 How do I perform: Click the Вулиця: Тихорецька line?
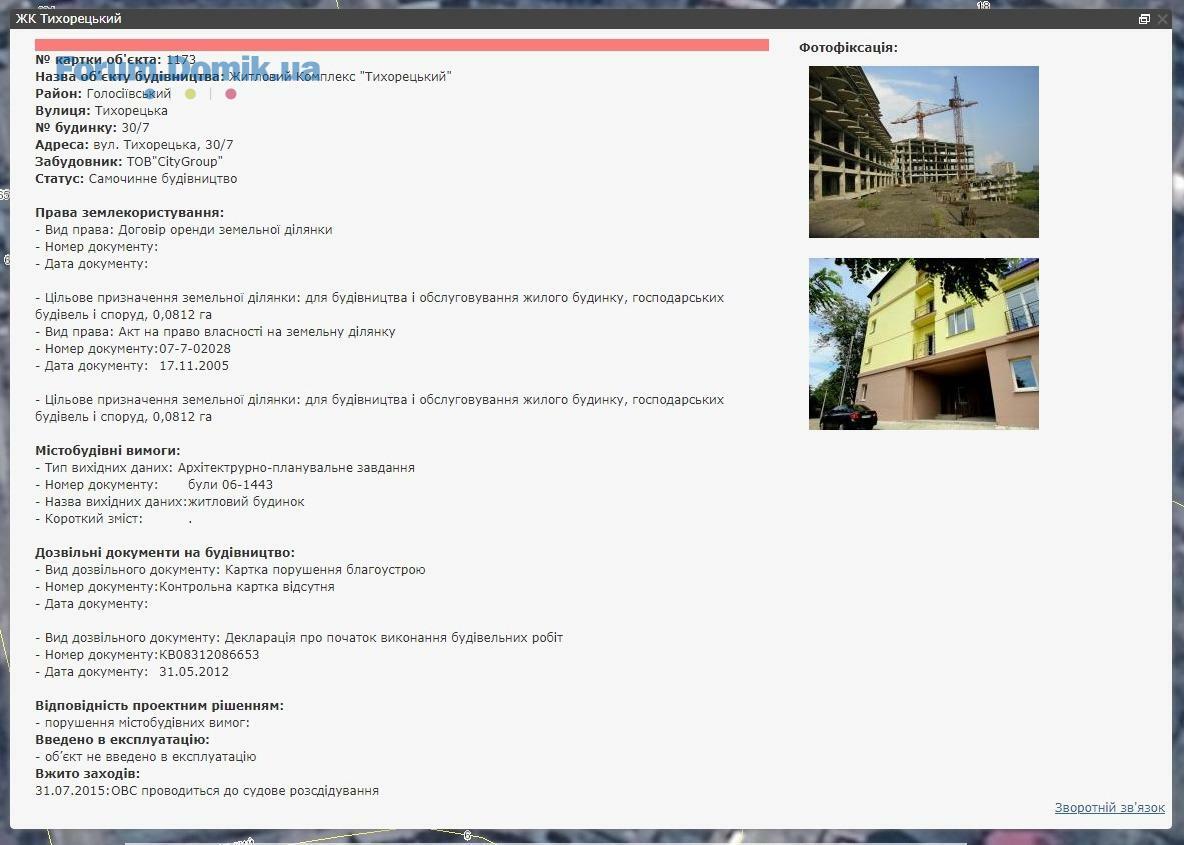(101, 110)
